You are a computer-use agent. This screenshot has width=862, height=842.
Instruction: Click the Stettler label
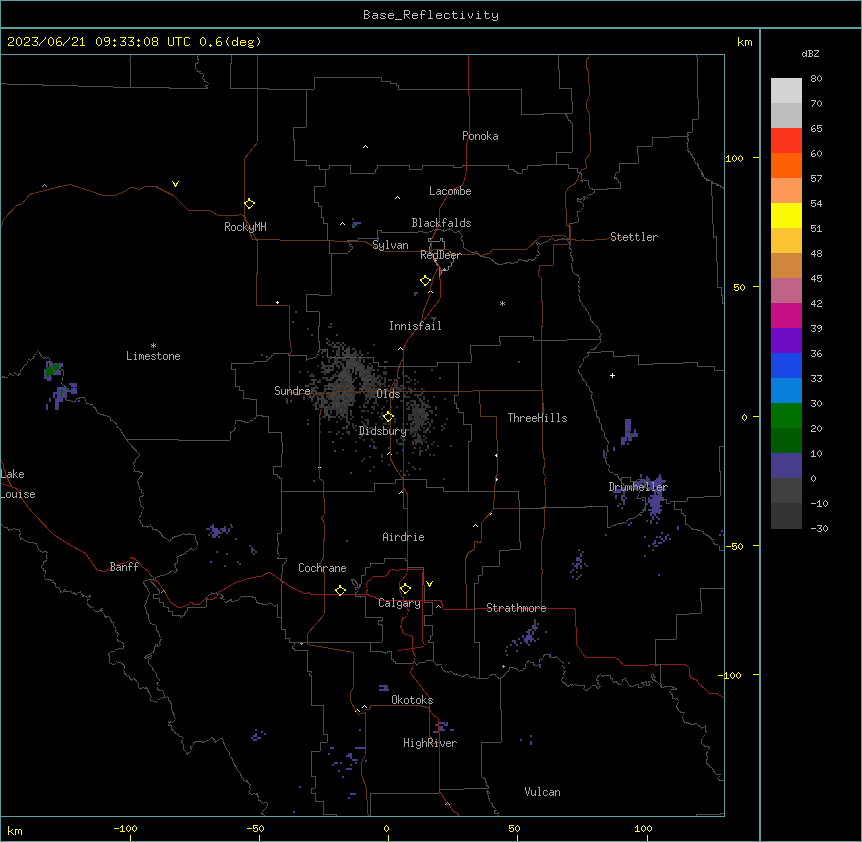click(634, 237)
